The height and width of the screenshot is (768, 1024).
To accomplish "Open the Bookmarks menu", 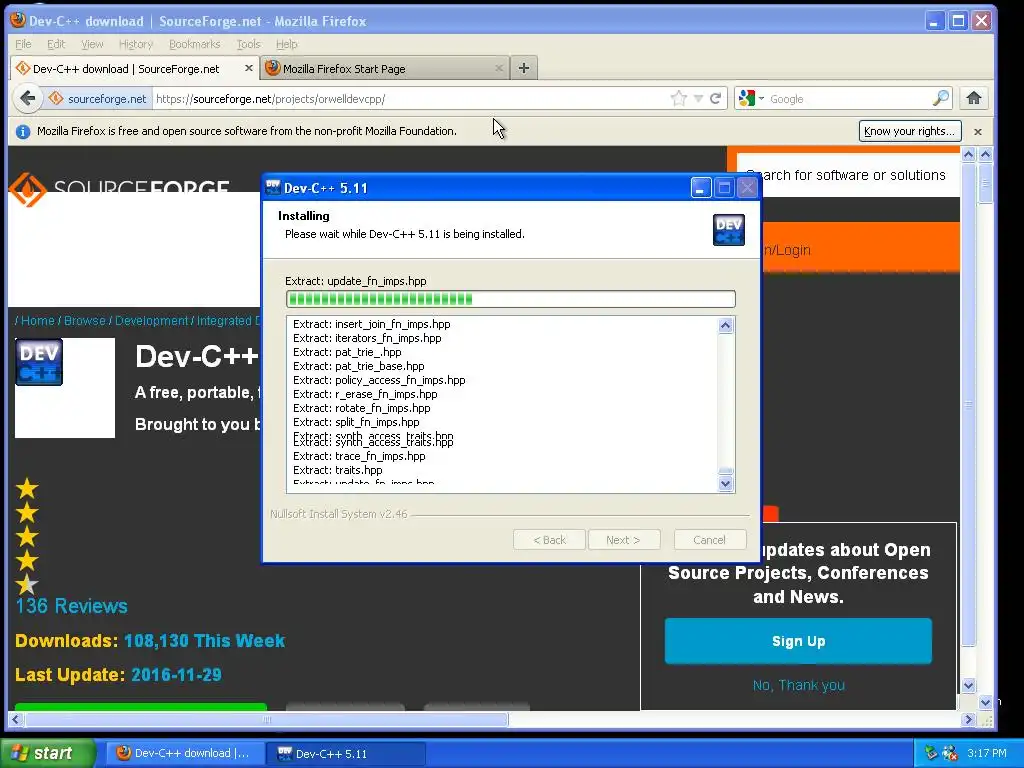I will pyautogui.click(x=195, y=44).
